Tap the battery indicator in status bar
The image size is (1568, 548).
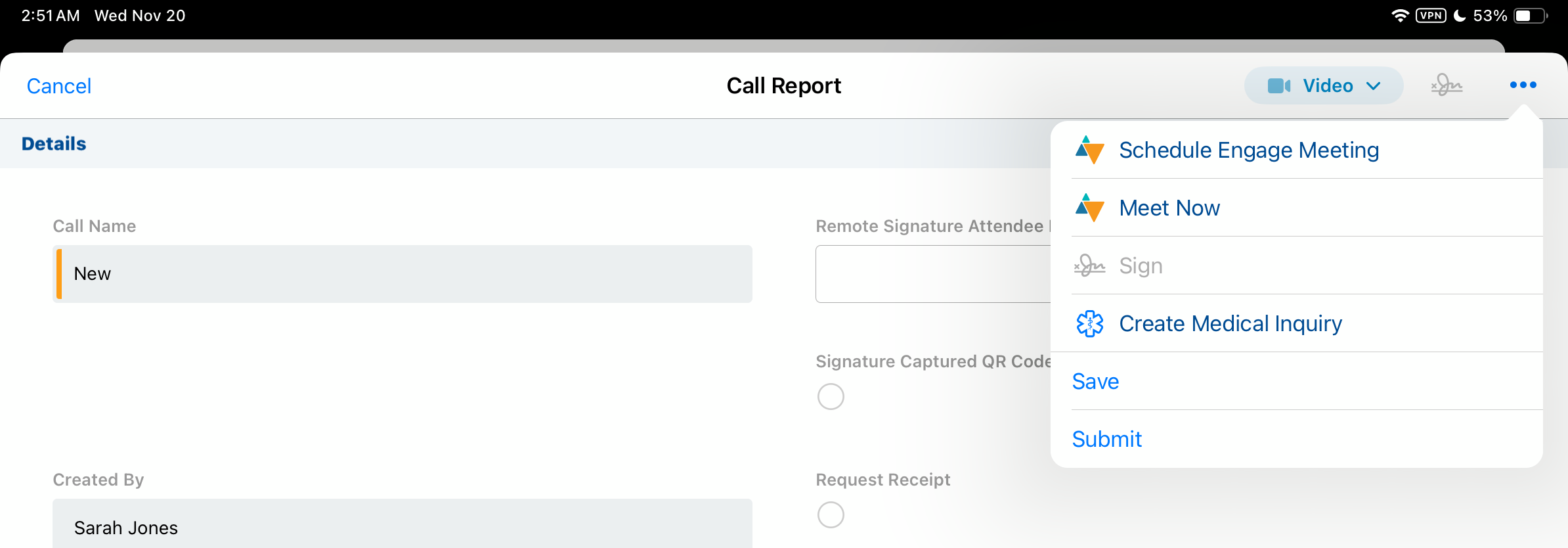pos(1529,16)
